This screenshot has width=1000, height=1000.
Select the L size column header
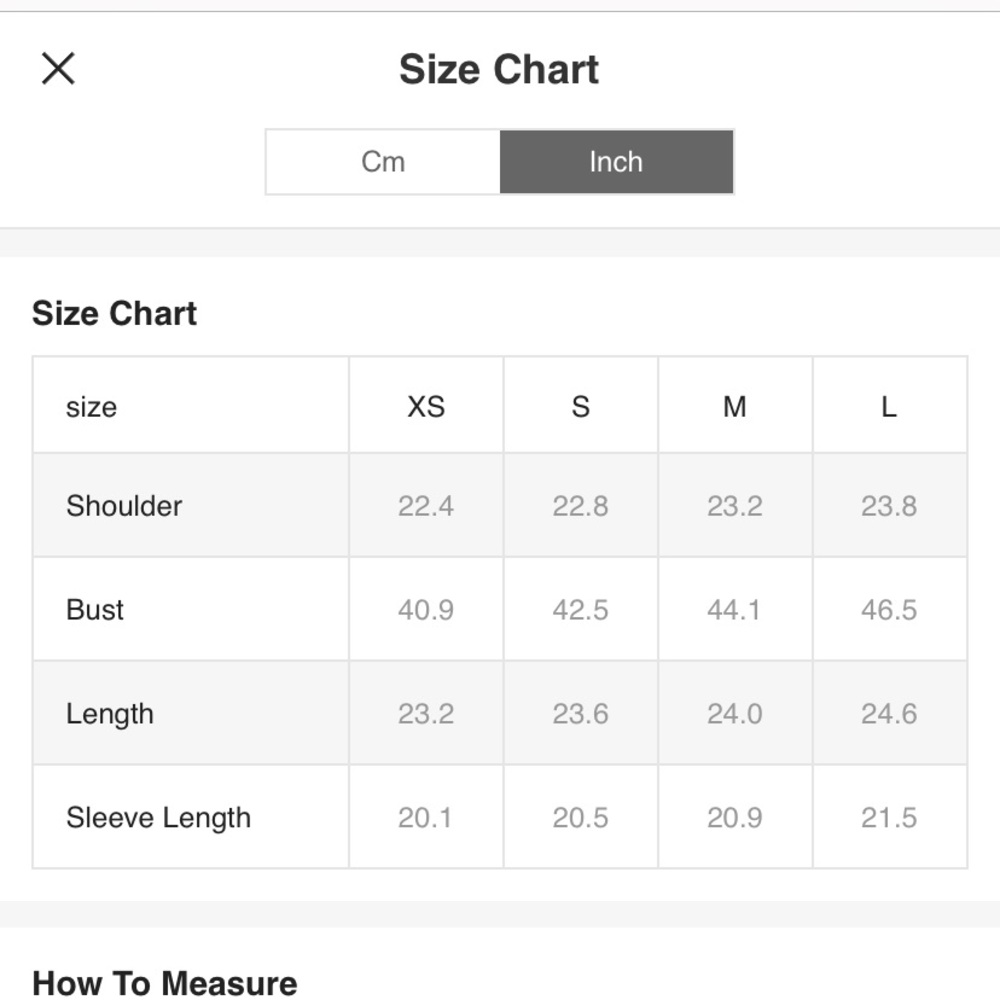coord(889,407)
